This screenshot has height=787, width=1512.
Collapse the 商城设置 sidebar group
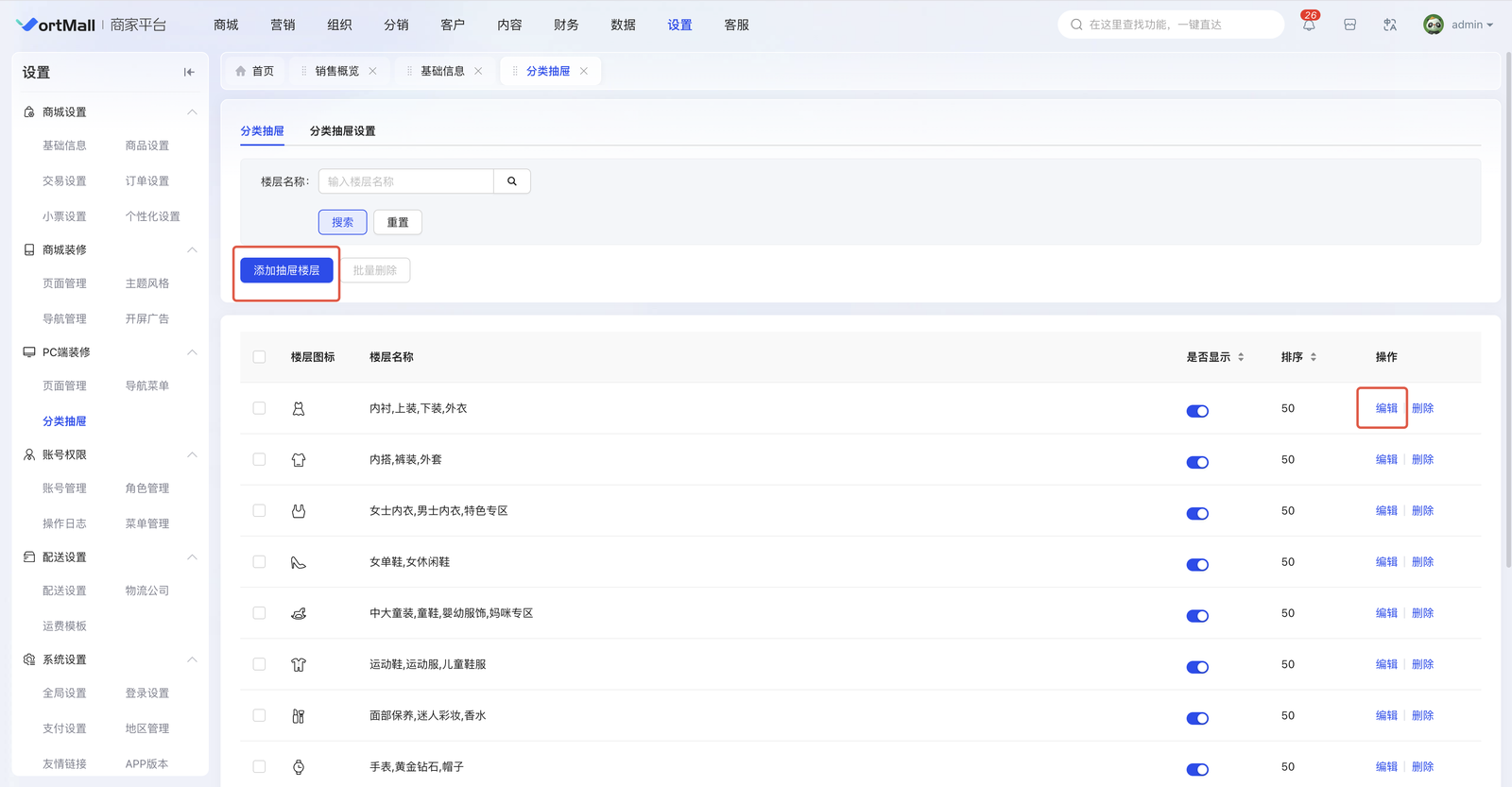(x=192, y=112)
